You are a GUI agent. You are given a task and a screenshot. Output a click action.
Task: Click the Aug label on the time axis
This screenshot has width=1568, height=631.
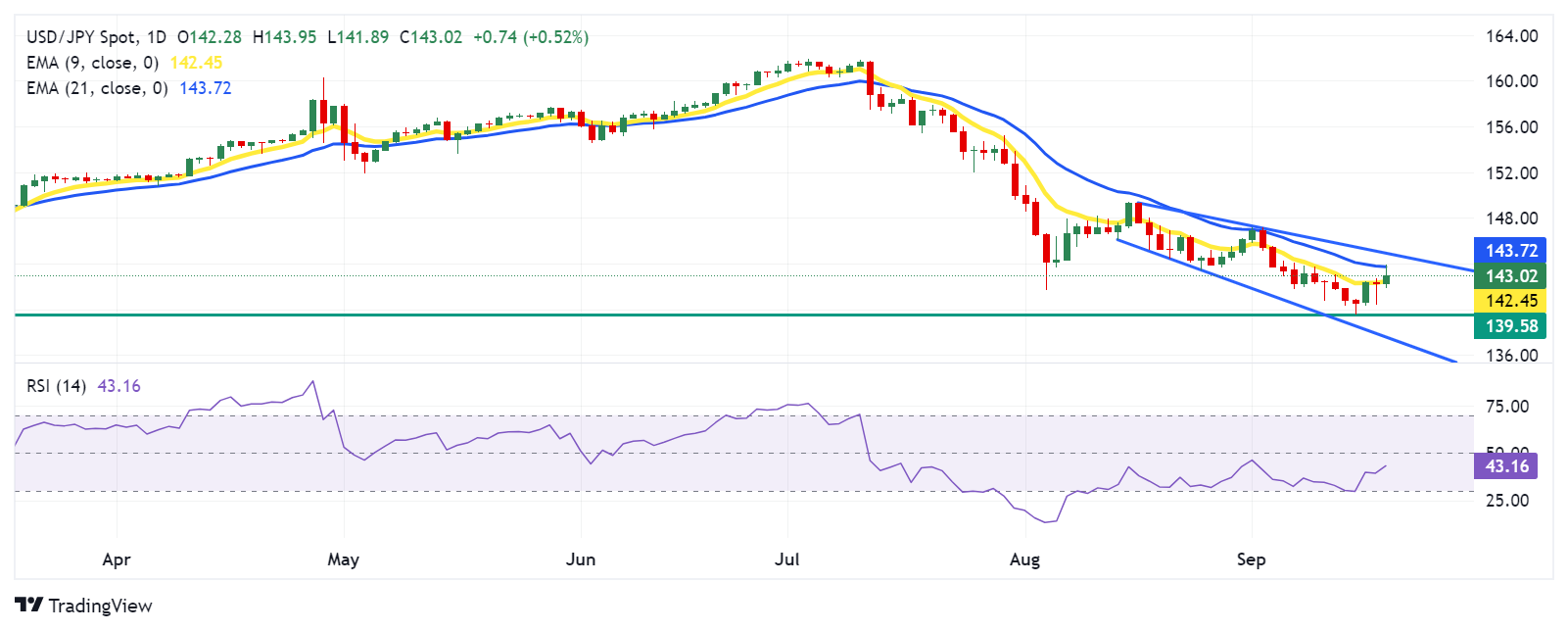pyautogui.click(x=1024, y=559)
